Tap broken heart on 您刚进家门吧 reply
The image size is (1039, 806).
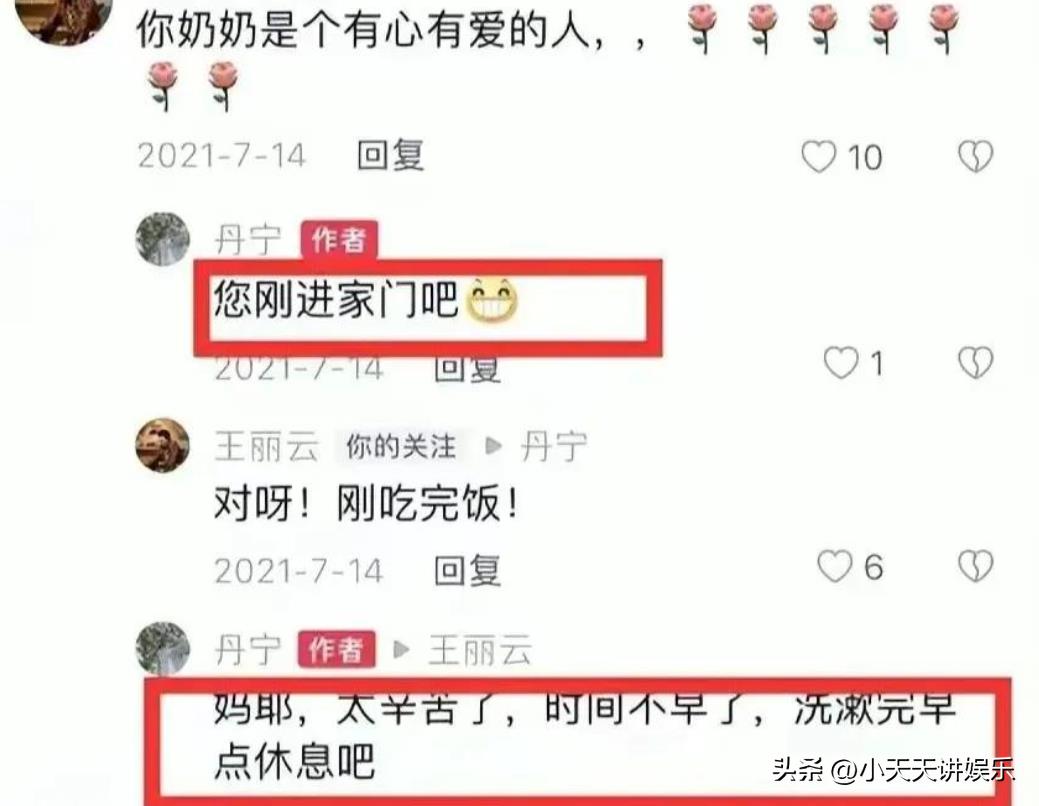975,363
